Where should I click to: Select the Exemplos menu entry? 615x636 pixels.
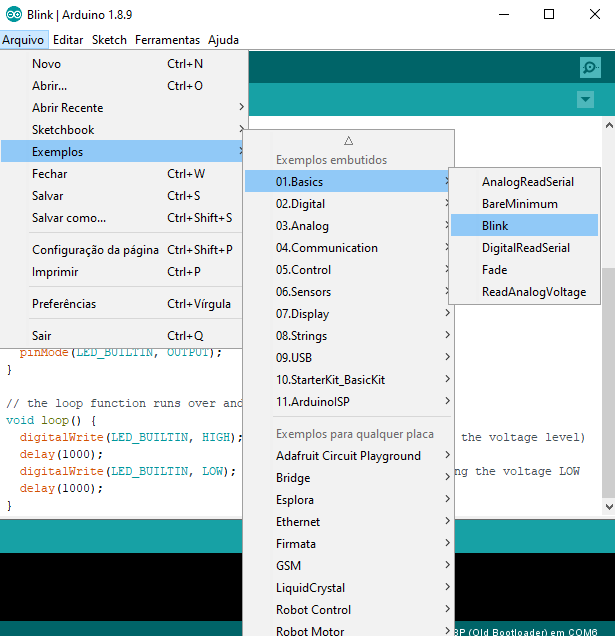point(122,151)
